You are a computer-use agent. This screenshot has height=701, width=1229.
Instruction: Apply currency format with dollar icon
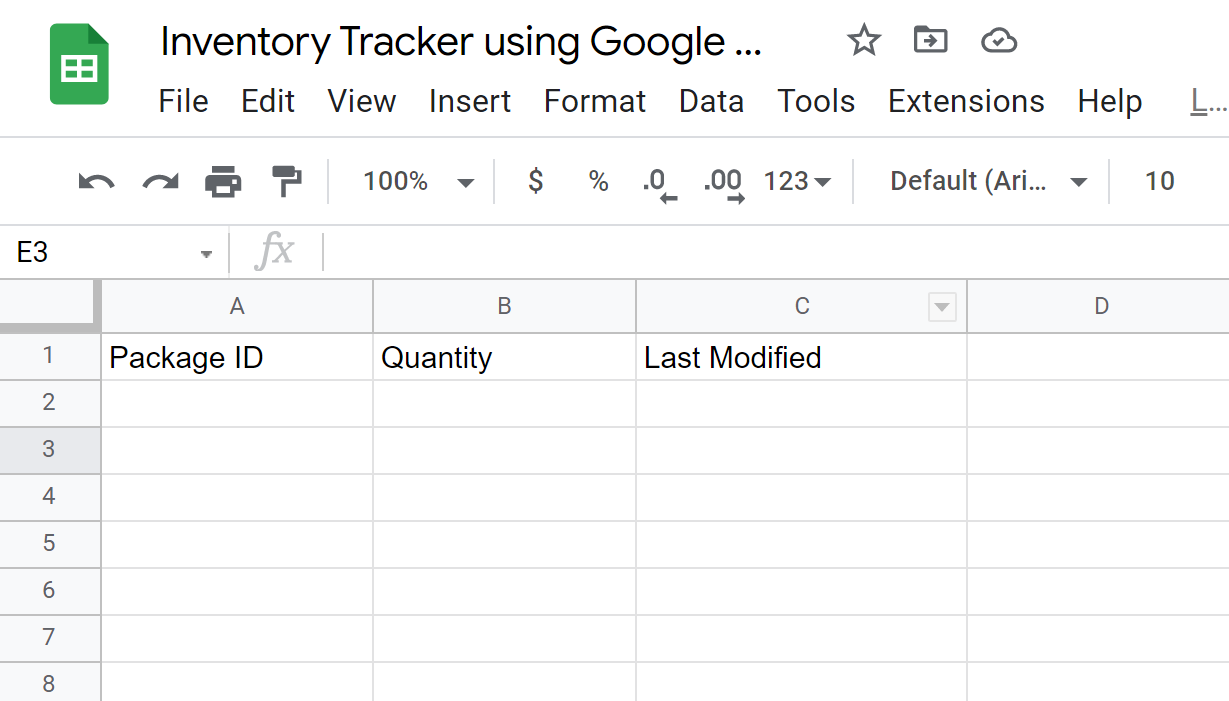[x=535, y=181]
